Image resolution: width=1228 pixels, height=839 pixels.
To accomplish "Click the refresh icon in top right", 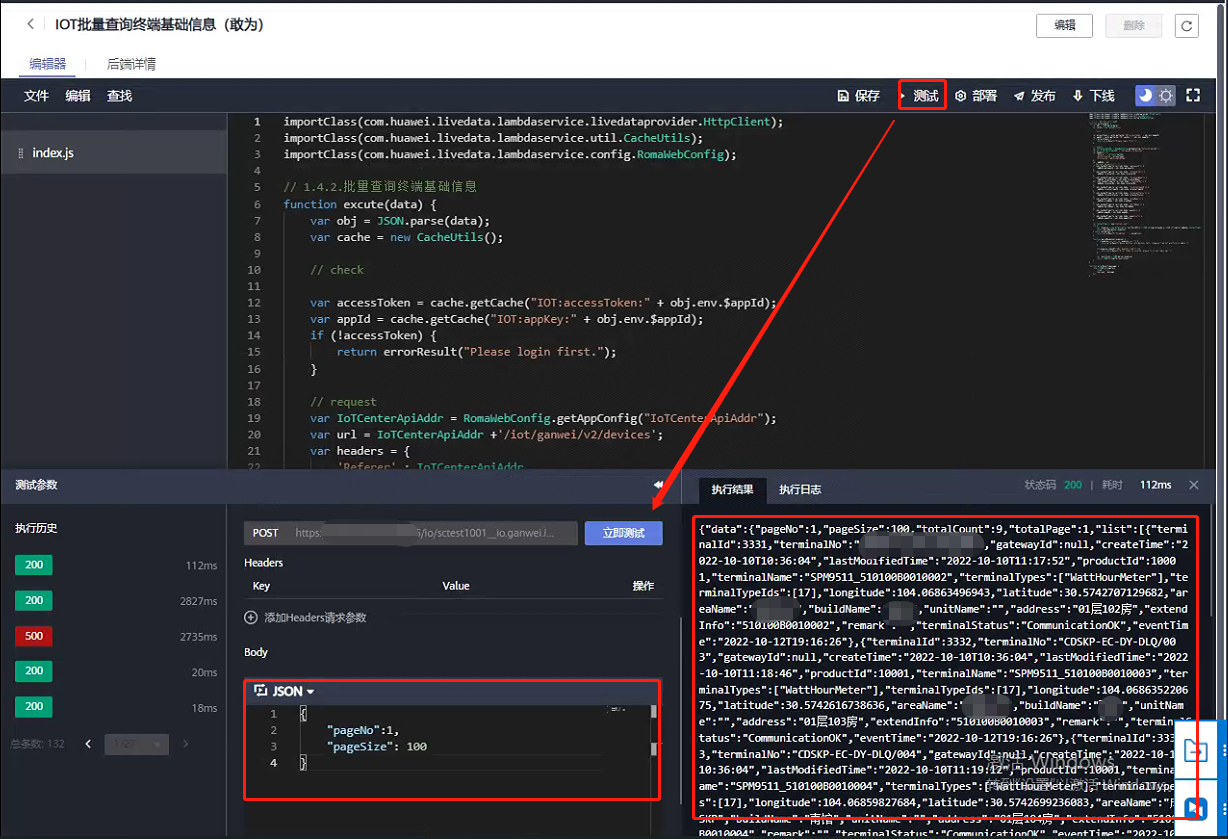I will tap(1186, 26).
